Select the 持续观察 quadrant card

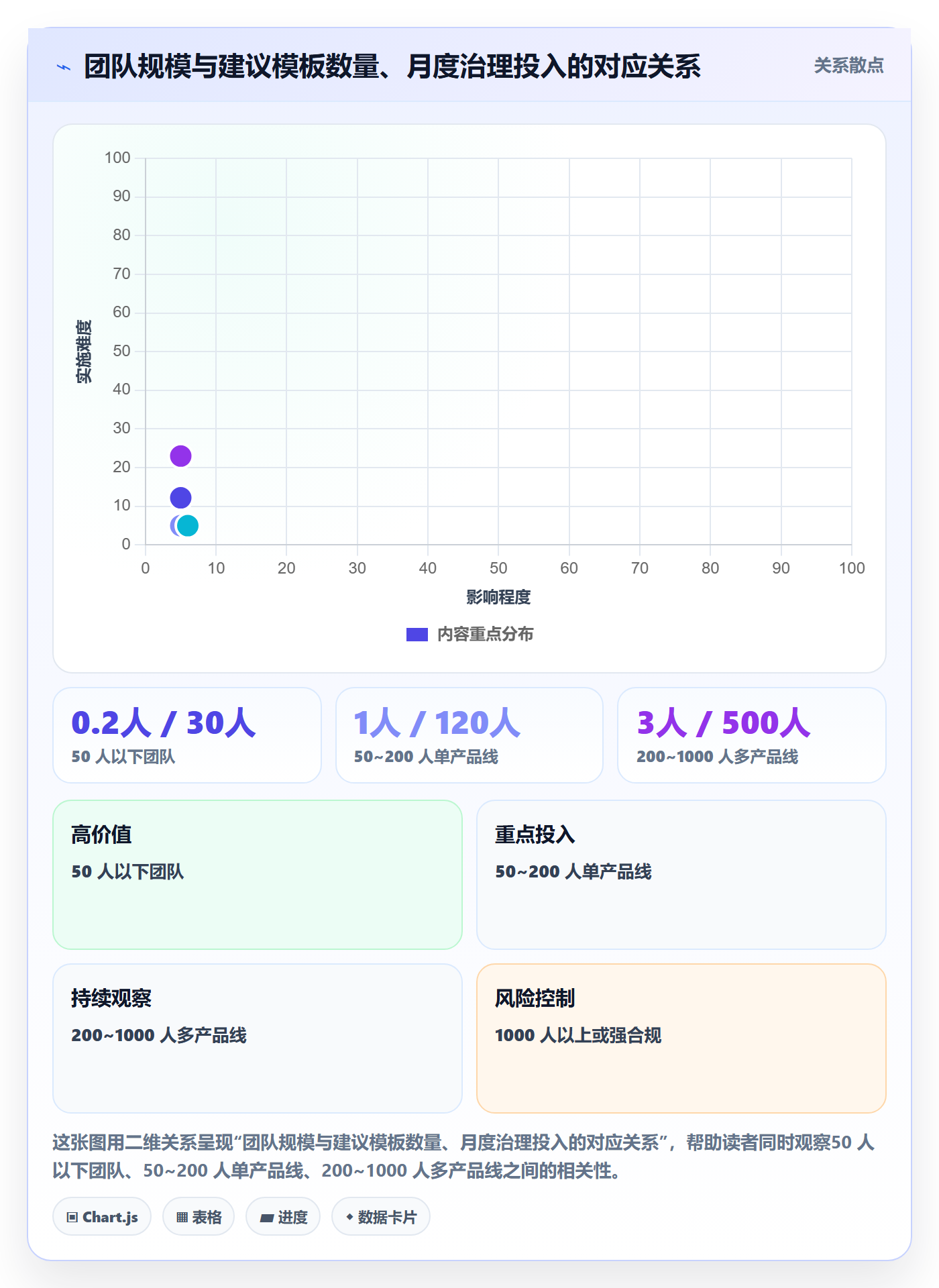coord(258,1038)
